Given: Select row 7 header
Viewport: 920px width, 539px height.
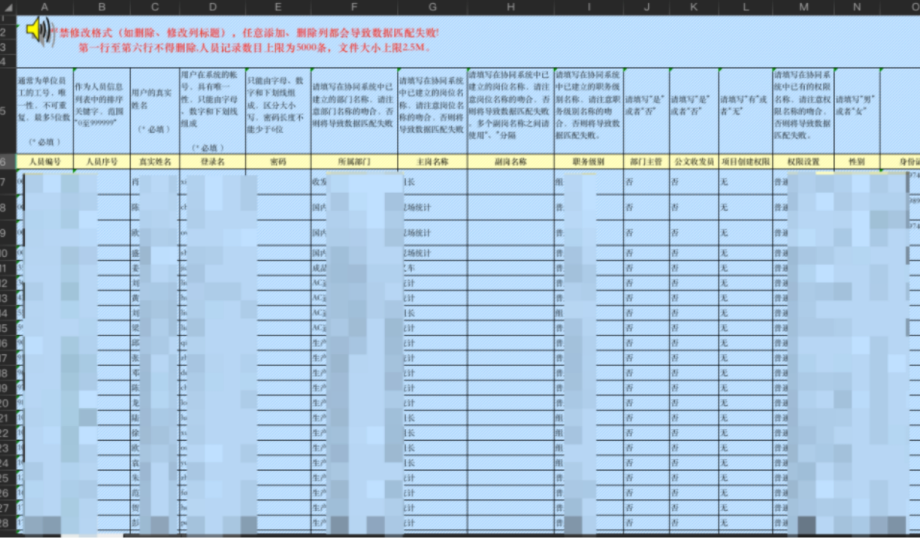Looking at the screenshot, I should click(8, 182).
